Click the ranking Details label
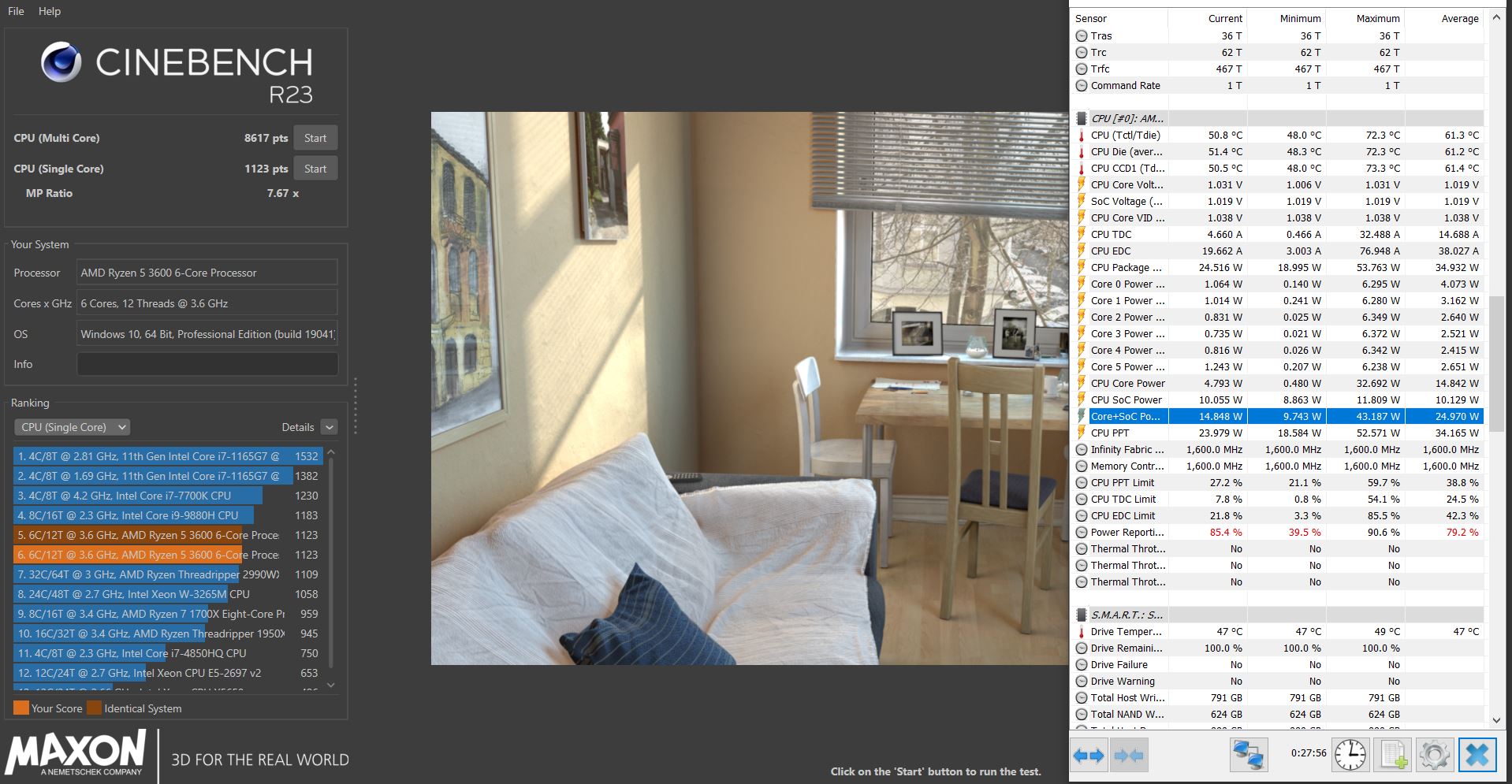The height and width of the screenshot is (784, 1512). (298, 427)
